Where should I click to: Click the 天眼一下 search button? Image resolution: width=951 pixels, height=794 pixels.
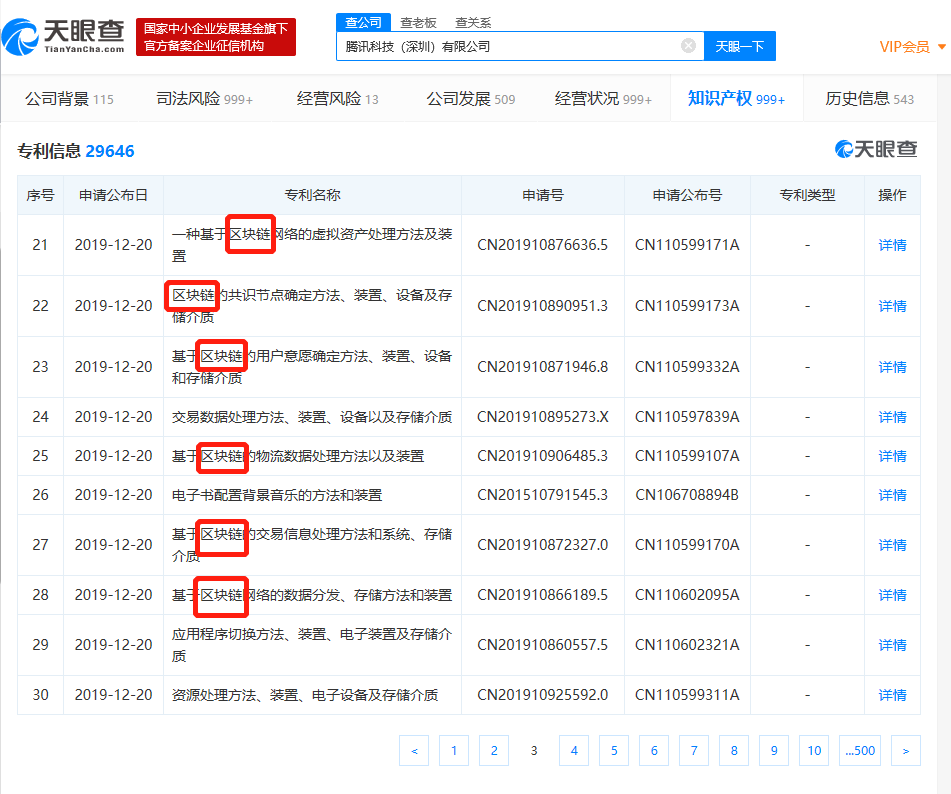click(739, 46)
